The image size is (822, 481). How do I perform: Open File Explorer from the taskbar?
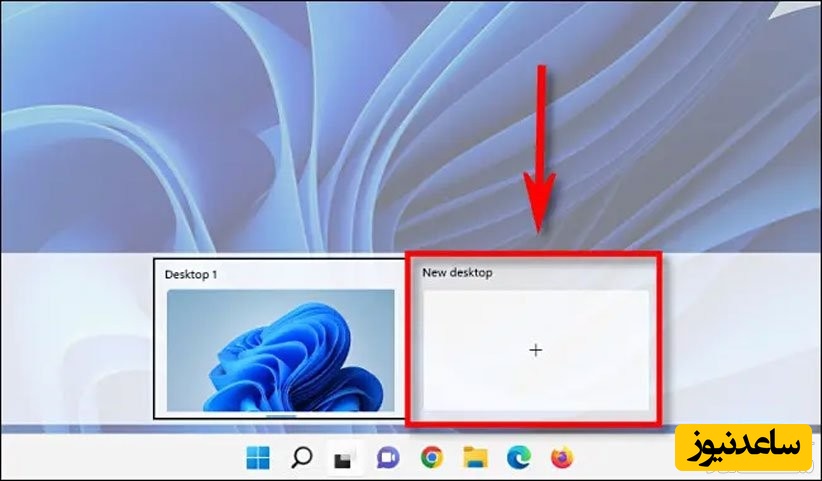[475, 458]
